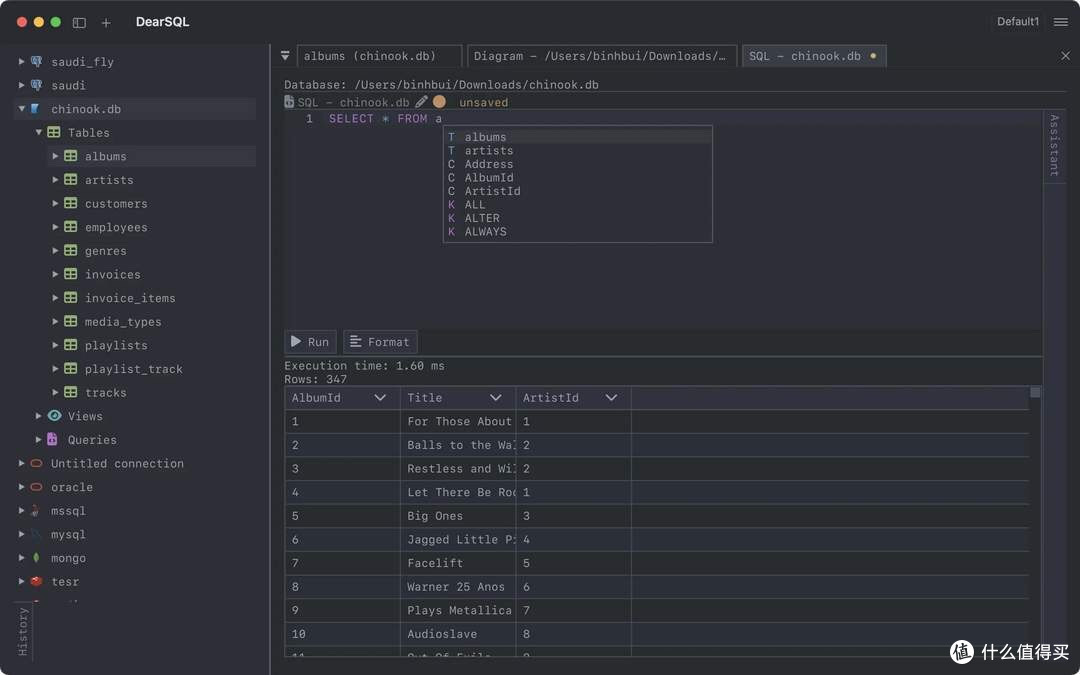Click the albums table icon
The image size is (1080, 675).
[x=70, y=156]
